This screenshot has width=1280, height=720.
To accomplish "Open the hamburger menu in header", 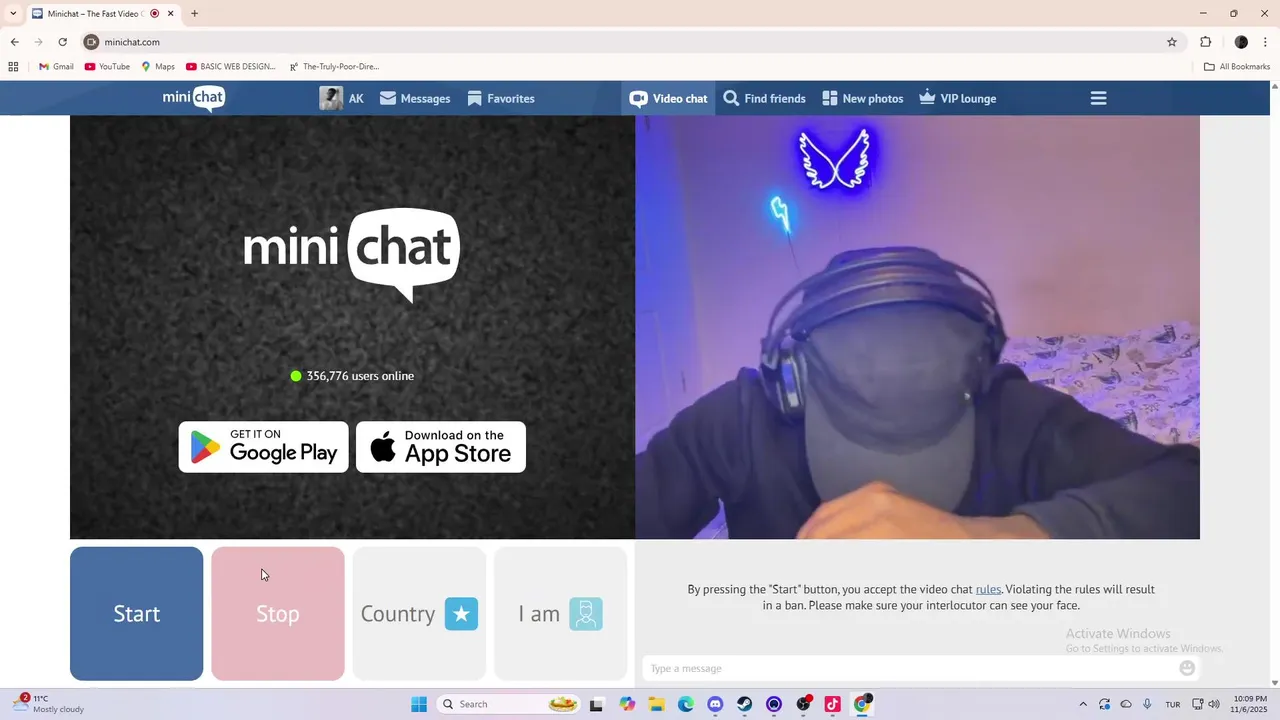I will pos(1098,98).
